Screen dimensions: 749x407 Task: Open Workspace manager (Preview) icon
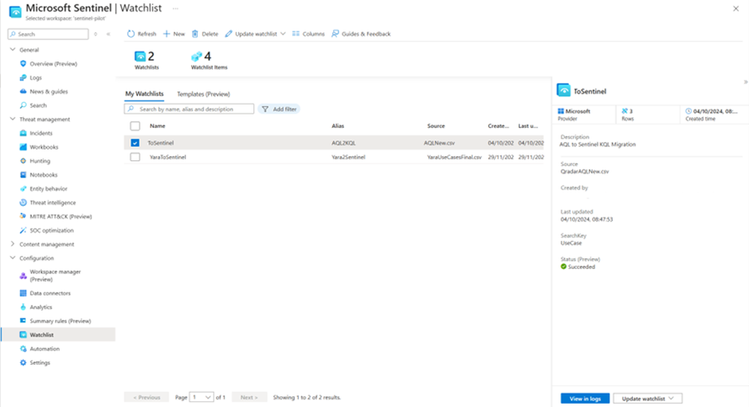(x=23, y=276)
